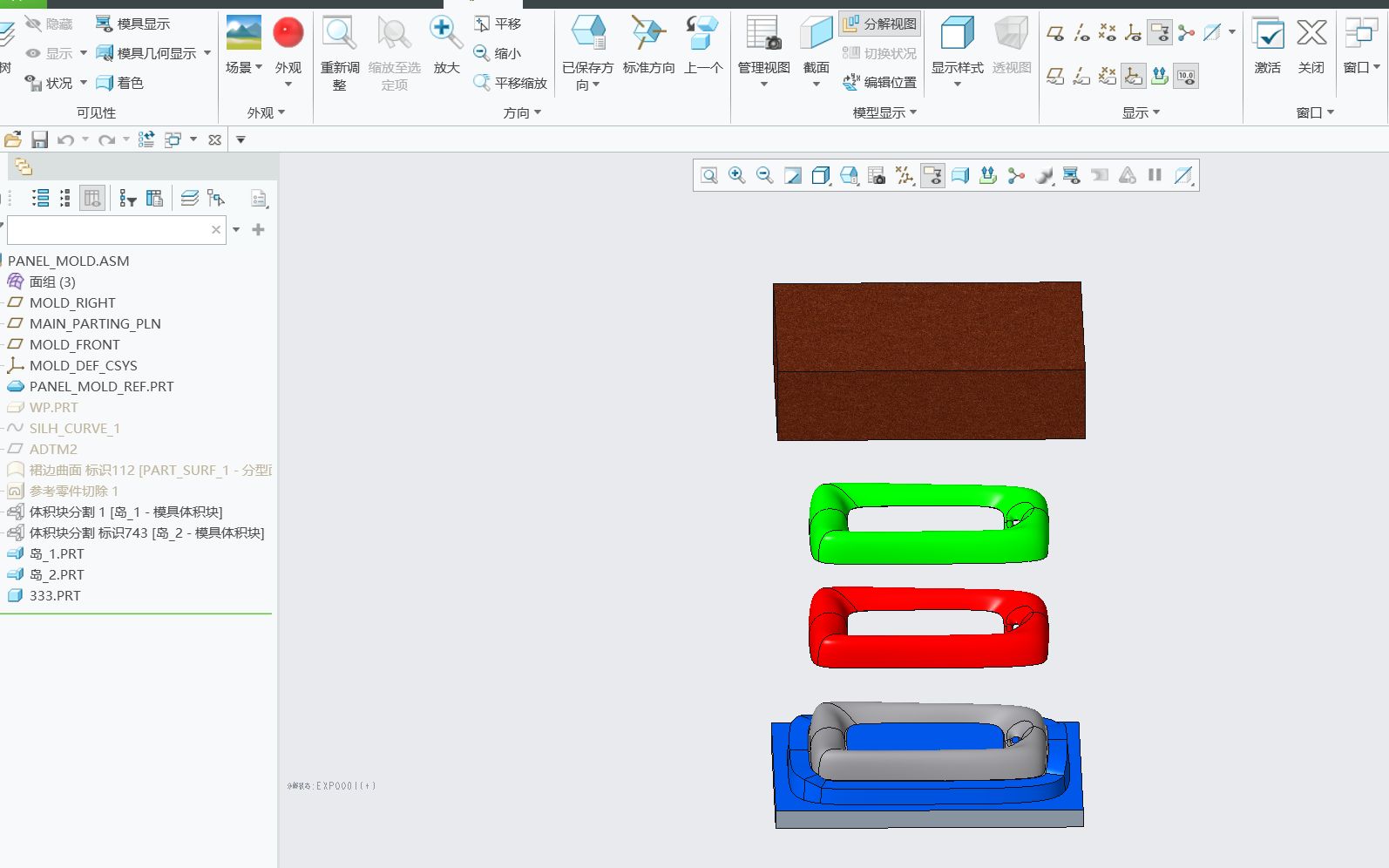Toggle plane tag display in the ribbon
The height and width of the screenshot is (868, 1389).
(x=1055, y=76)
